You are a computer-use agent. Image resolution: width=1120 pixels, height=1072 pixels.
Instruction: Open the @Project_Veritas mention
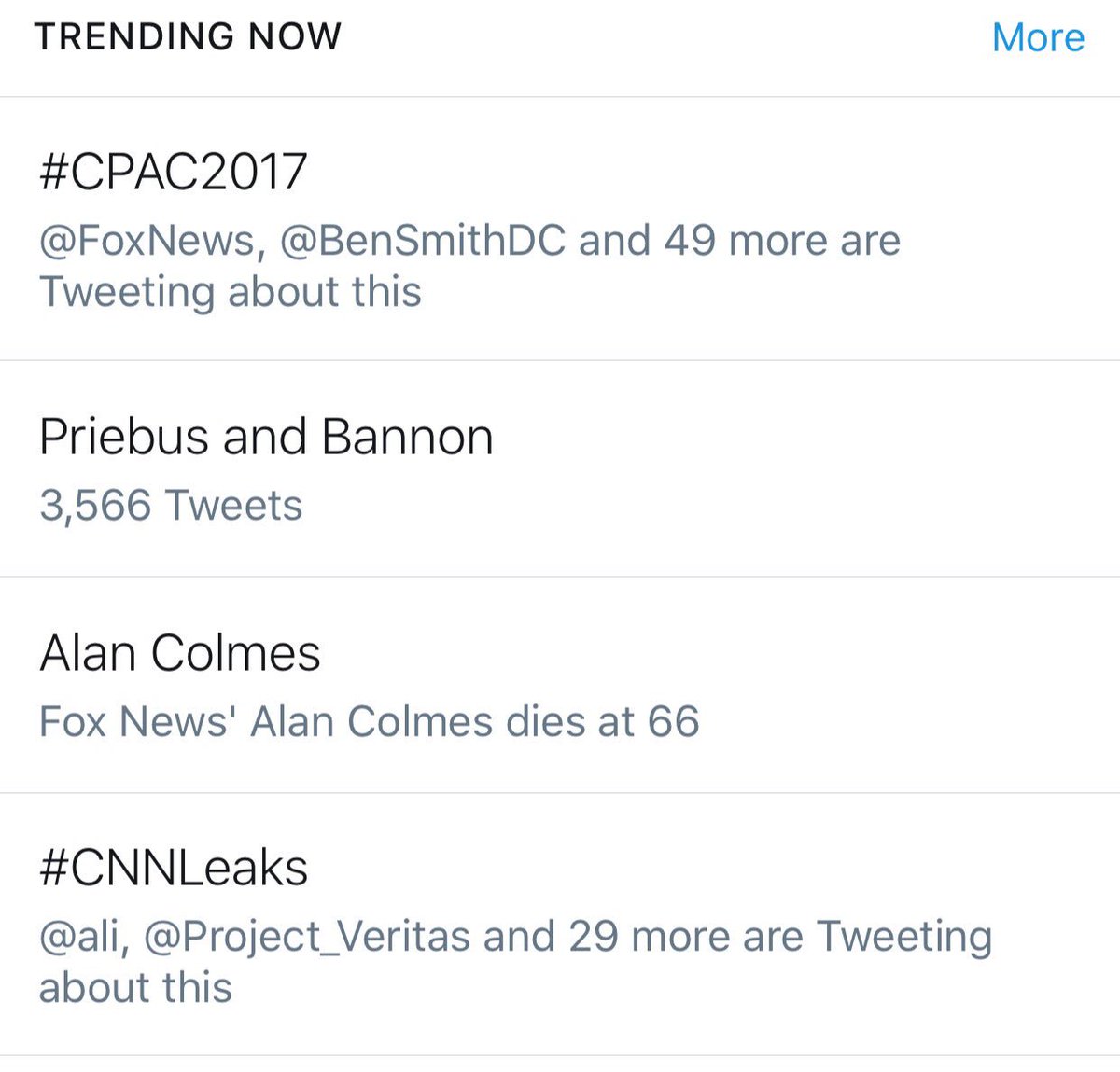pos(306,937)
